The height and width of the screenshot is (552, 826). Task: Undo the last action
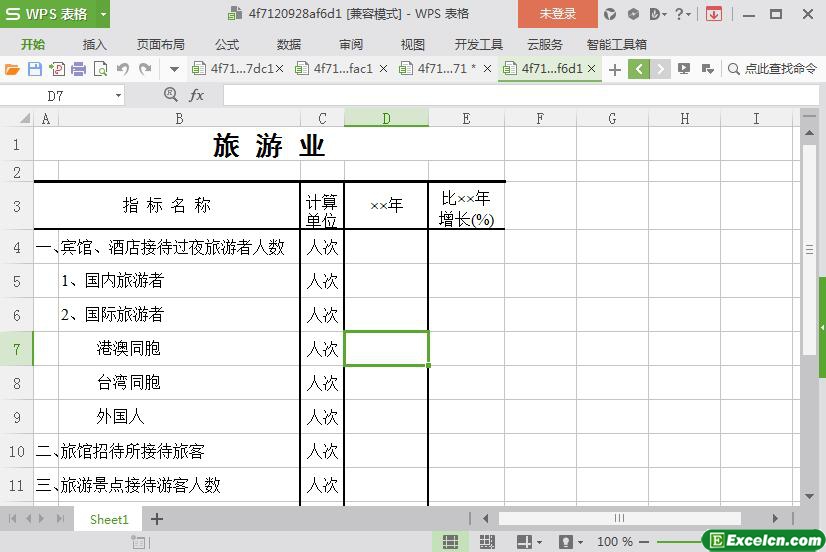click(x=123, y=69)
